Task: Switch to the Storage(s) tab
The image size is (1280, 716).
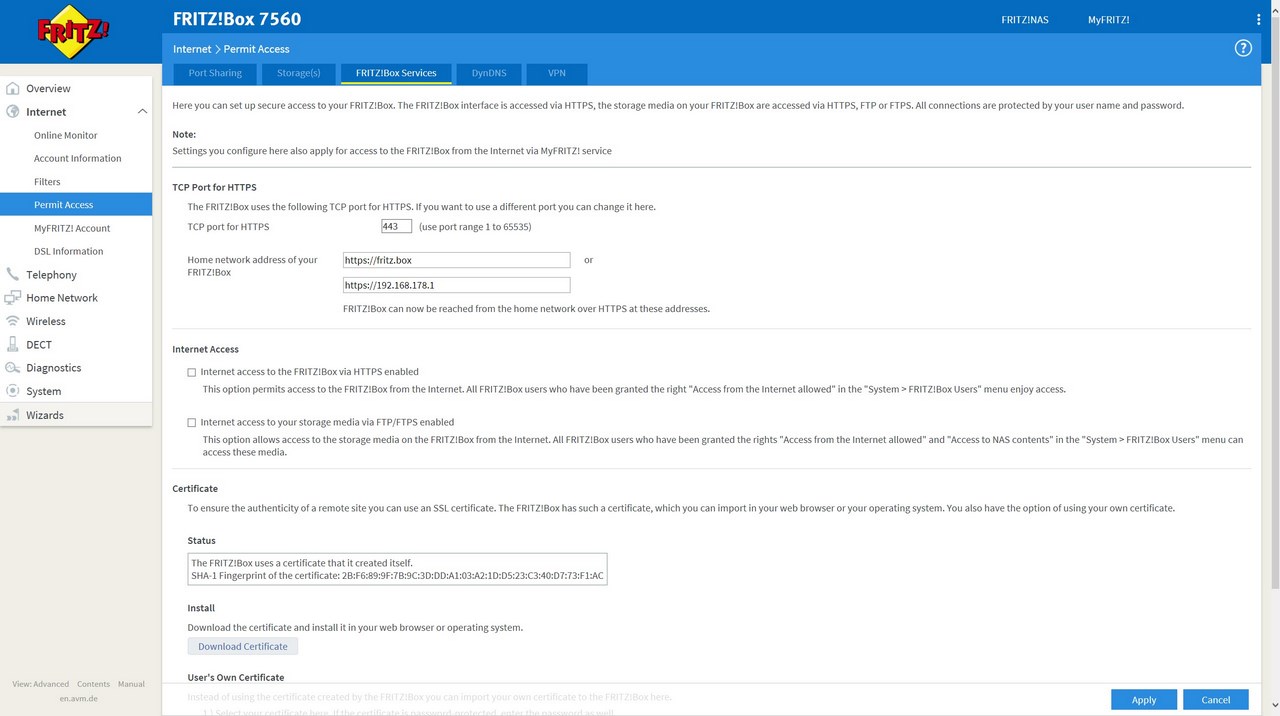Action: (298, 73)
